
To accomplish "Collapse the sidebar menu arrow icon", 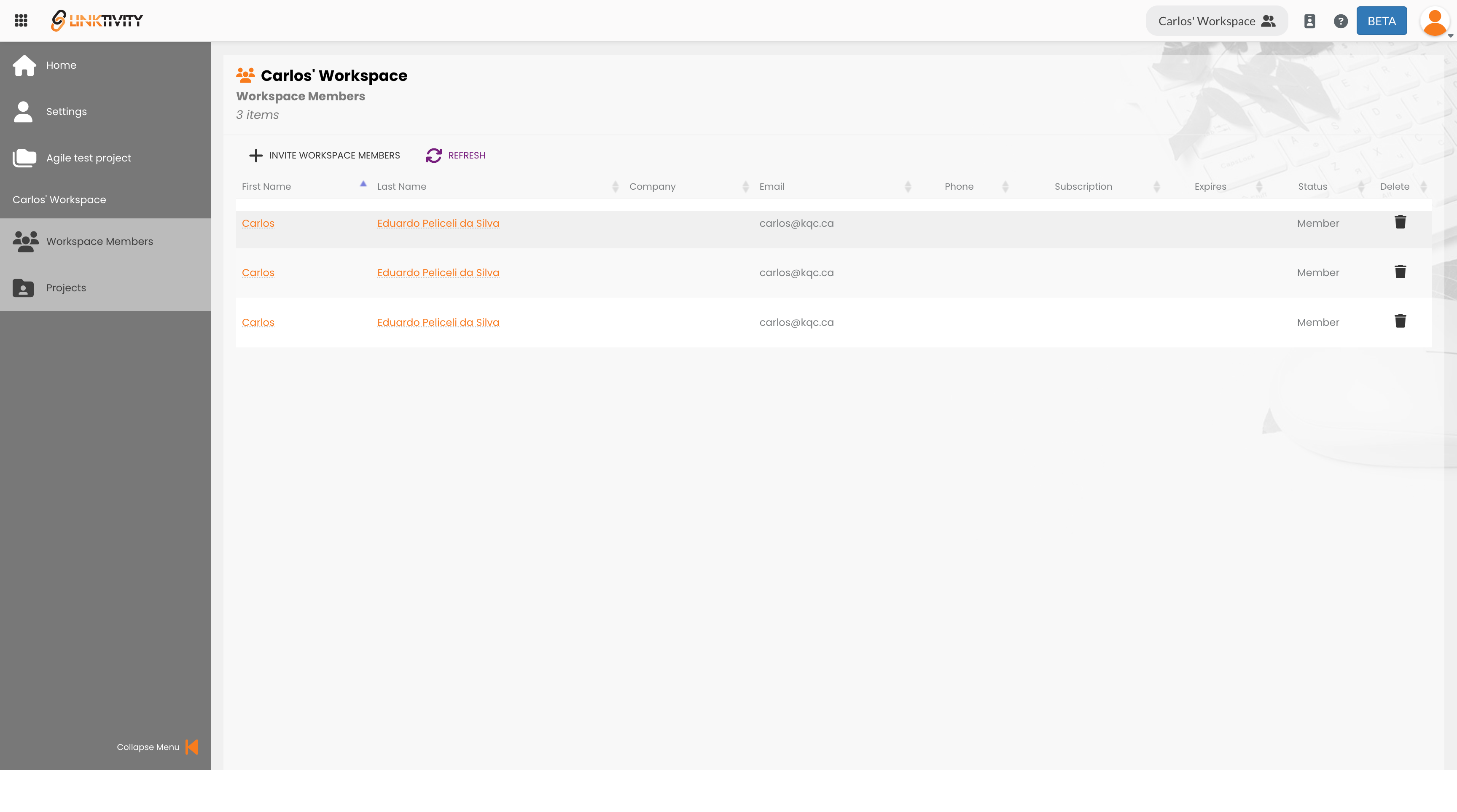I will 192,747.
